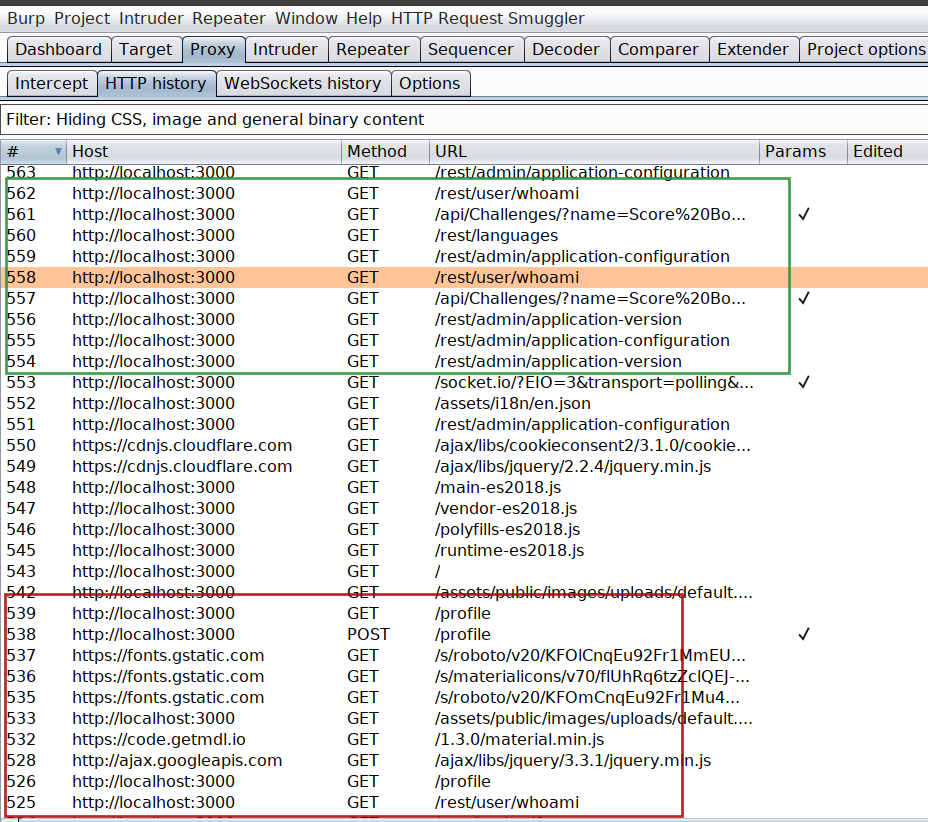Switch to the Intercept sub-tab
Screen dimensions: 928x822
(x=51, y=83)
